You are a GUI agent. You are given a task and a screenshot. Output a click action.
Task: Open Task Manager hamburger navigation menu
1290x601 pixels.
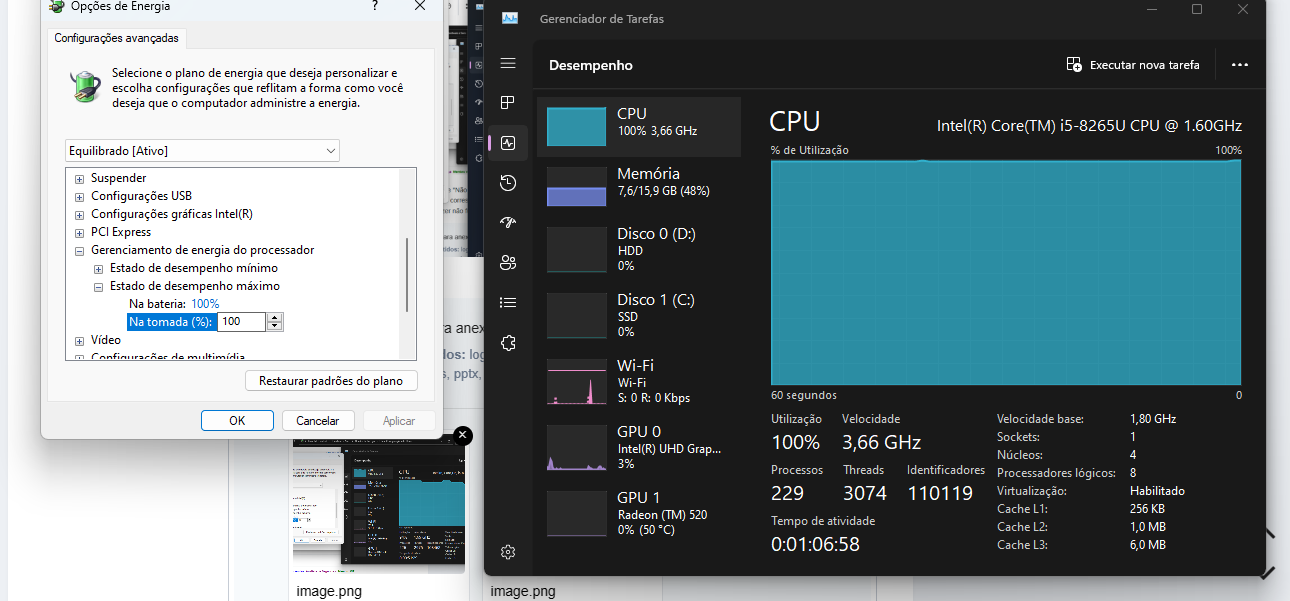pyautogui.click(x=508, y=63)
